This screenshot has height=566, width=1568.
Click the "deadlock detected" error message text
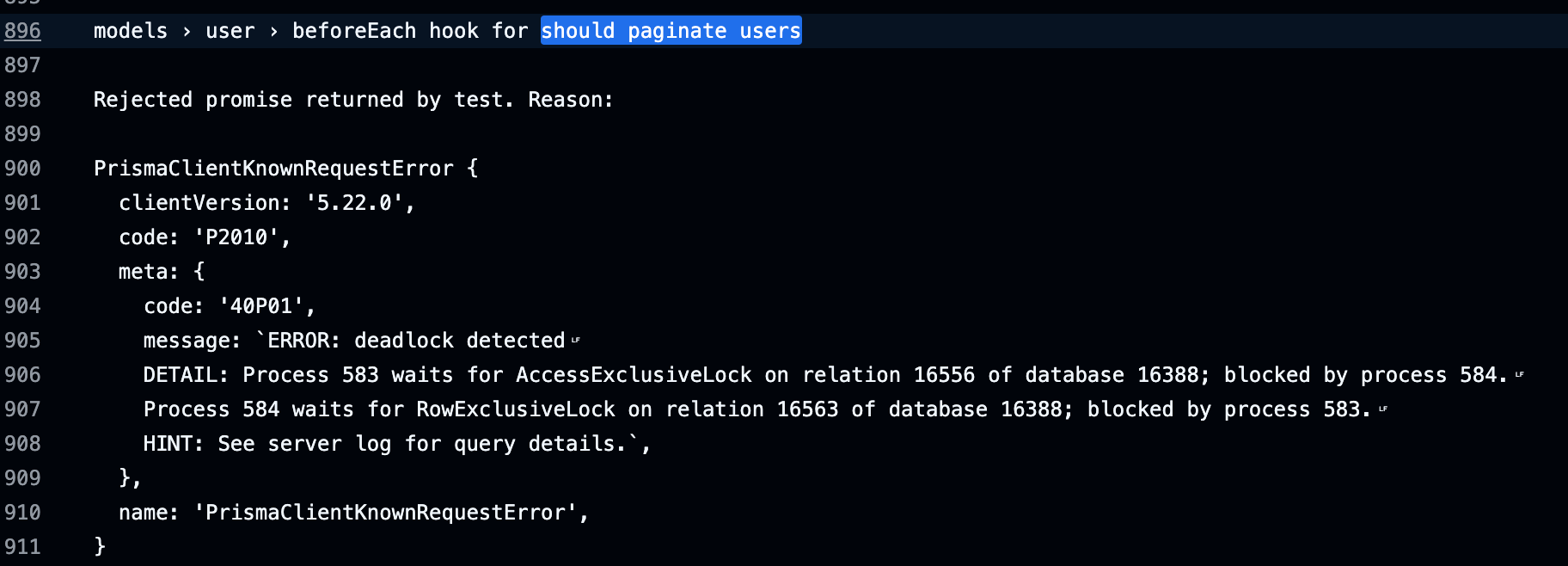click(x=459, y=341)
